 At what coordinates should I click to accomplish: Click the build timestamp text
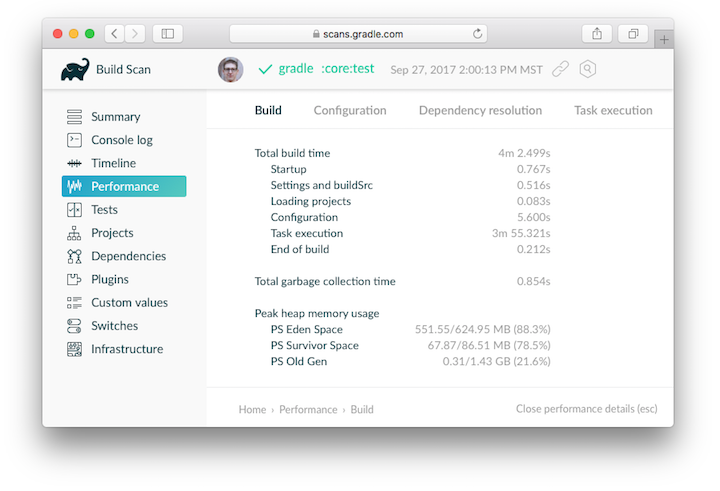[466, 70]
